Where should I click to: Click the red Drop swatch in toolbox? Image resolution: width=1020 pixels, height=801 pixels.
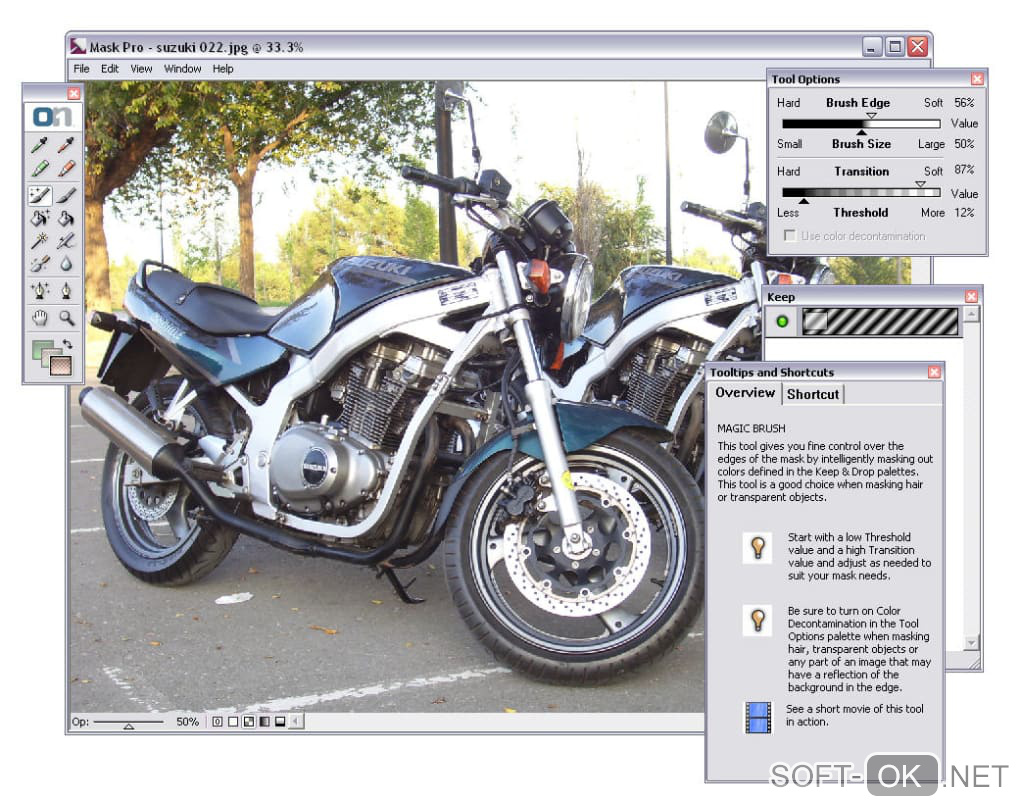point(61,365)
